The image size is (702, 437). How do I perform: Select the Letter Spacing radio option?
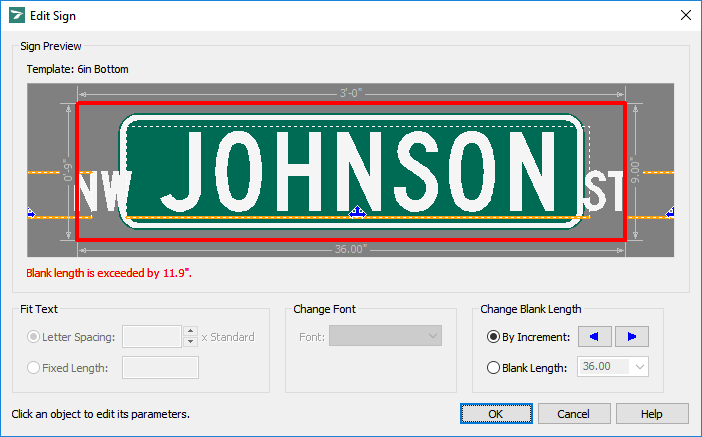(x=33, y=337)
